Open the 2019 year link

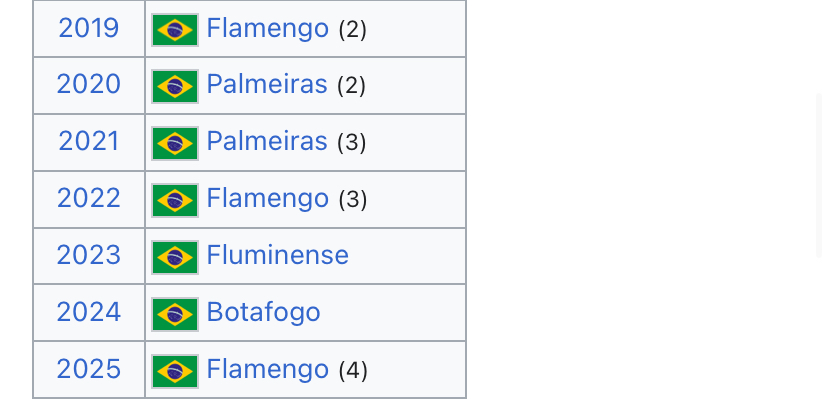pos(89,28)
